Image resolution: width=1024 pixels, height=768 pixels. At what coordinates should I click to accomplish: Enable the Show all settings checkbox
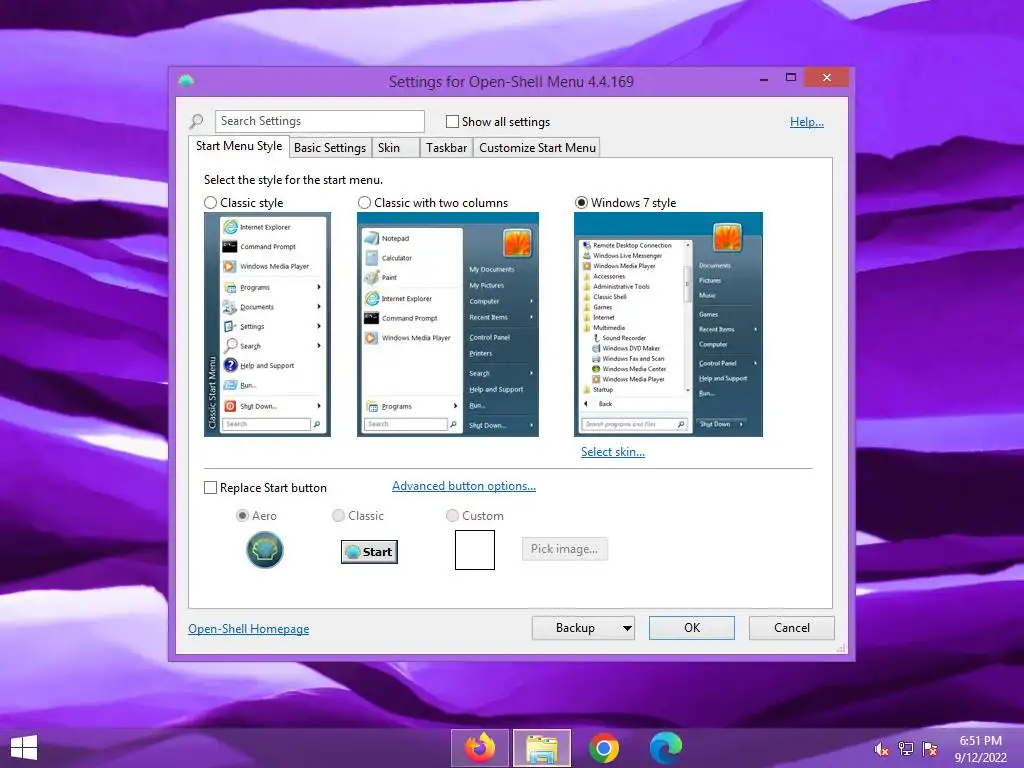(x=452, y=121)
